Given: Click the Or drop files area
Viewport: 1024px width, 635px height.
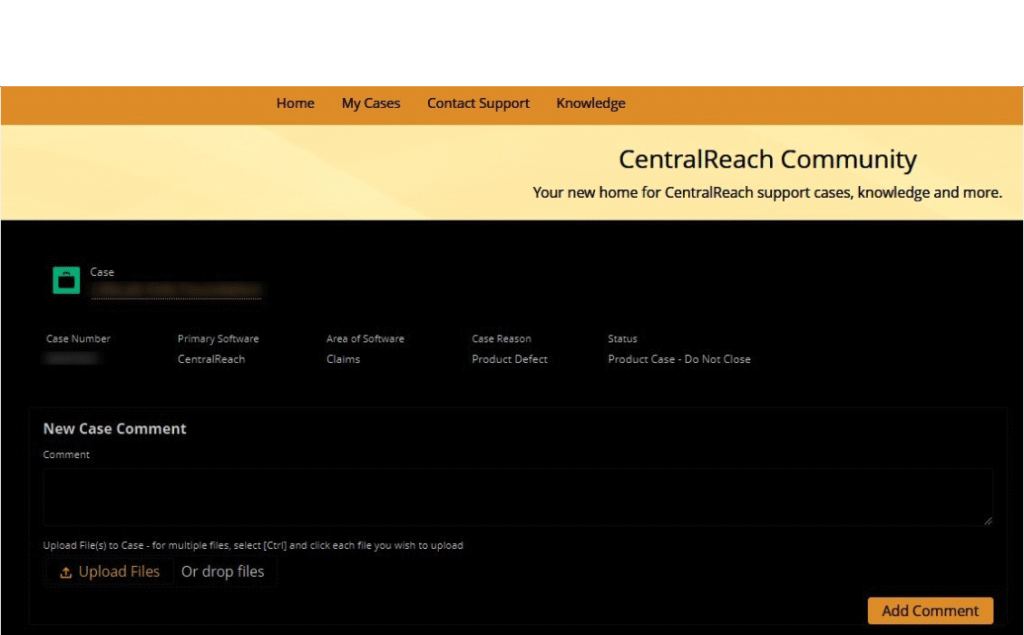Looking at the screenshot, I should click(x=223, y=571).
